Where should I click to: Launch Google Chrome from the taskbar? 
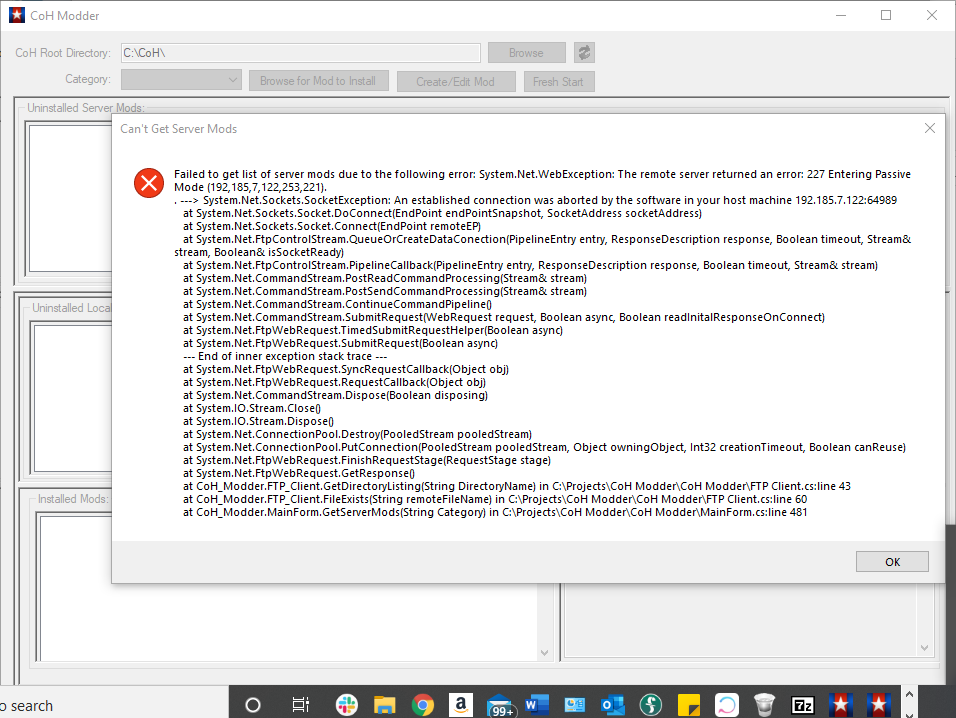(x=423, y=705)
